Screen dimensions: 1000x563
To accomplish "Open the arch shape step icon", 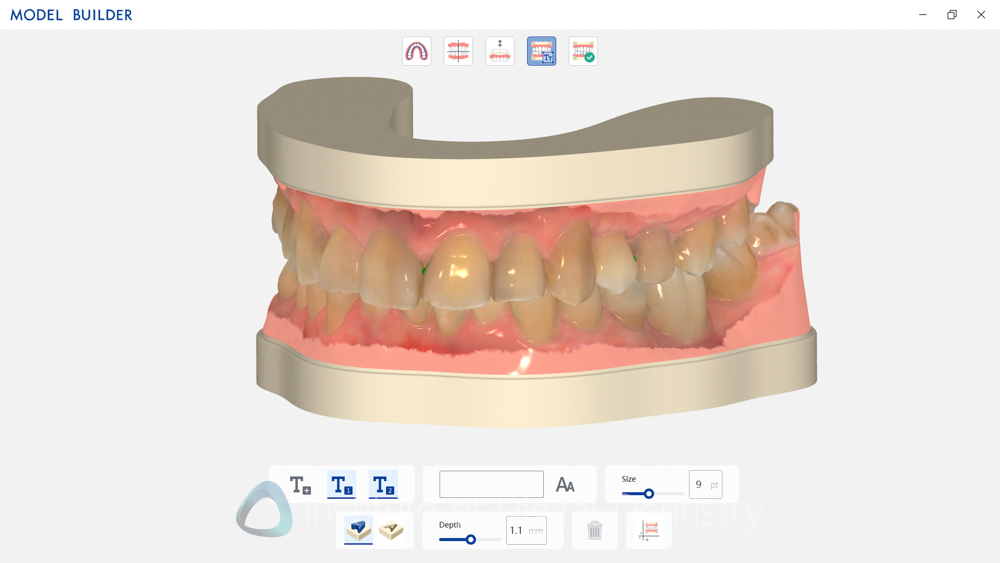I will tap(416, 51).
